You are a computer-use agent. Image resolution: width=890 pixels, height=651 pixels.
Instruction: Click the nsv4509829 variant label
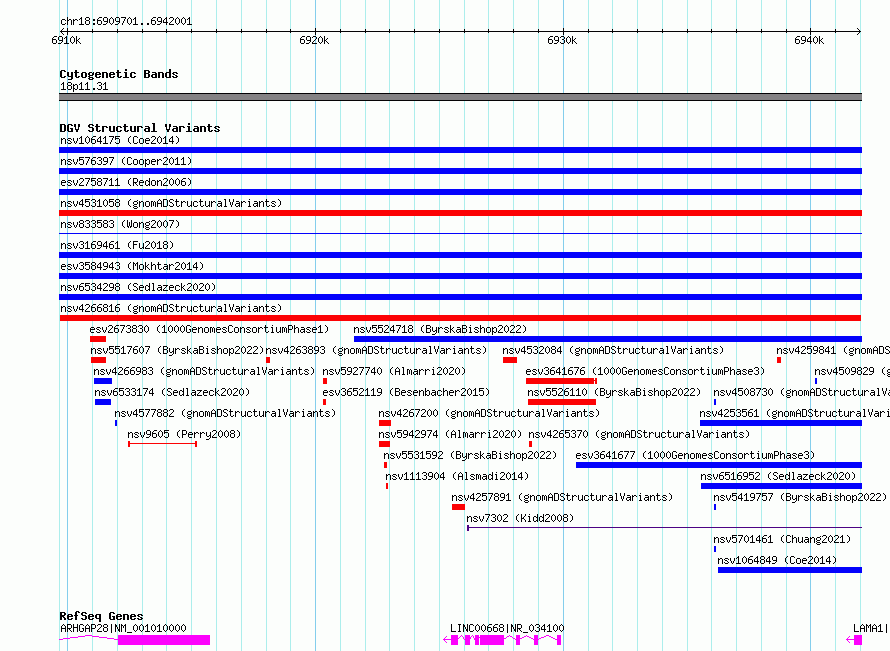coord(851,371)
